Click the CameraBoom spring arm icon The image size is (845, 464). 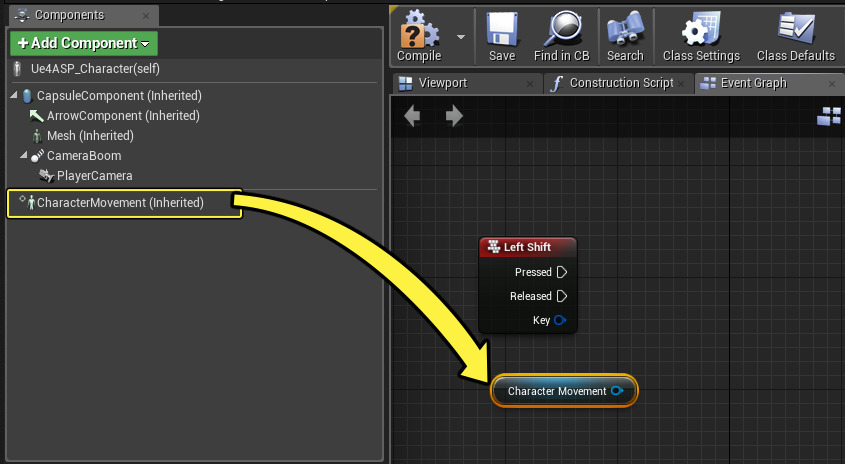(37, 156)
